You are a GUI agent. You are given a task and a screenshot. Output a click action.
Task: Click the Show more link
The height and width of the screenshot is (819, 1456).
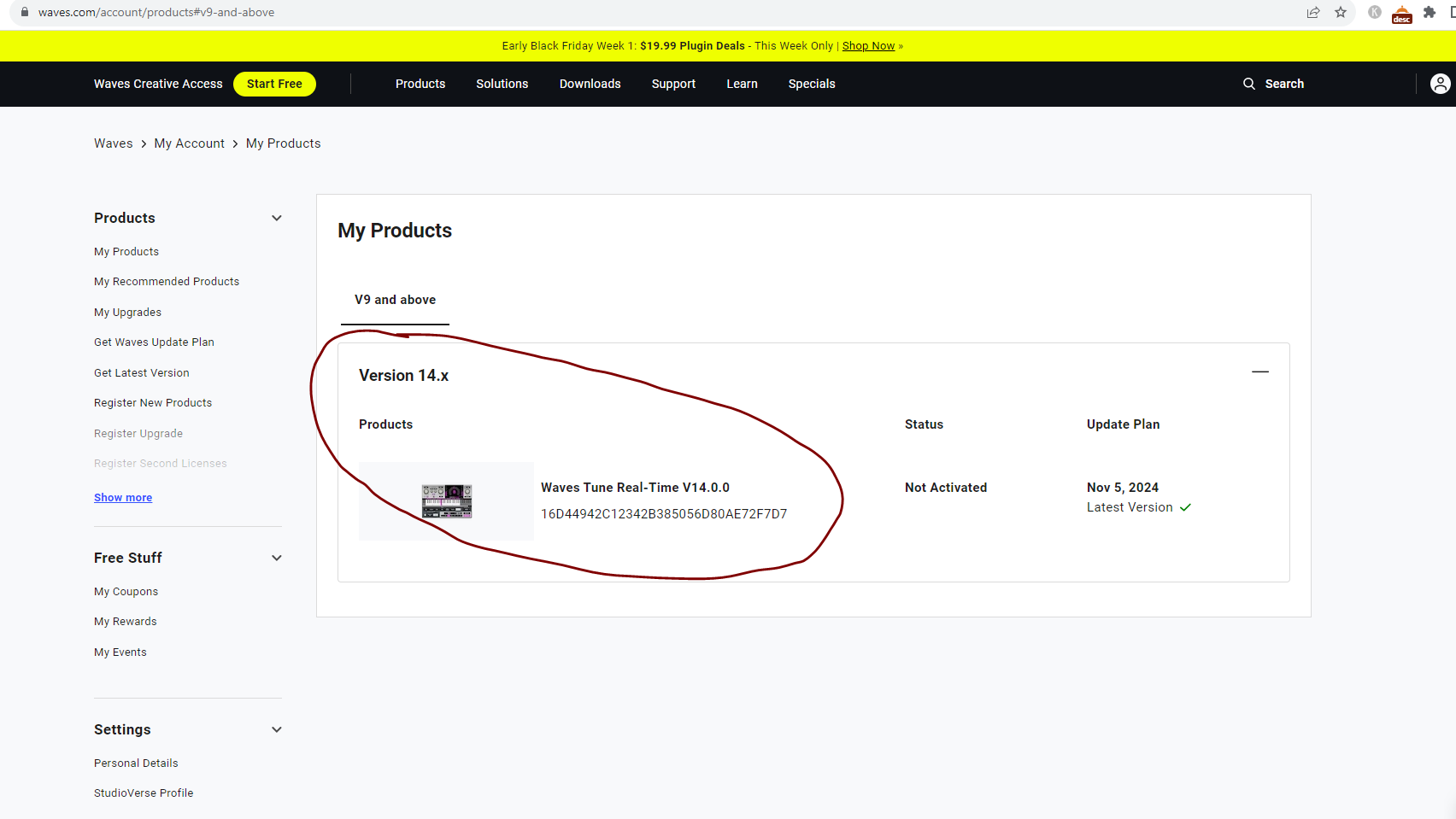pyautogui.click(x=123, y=498)
